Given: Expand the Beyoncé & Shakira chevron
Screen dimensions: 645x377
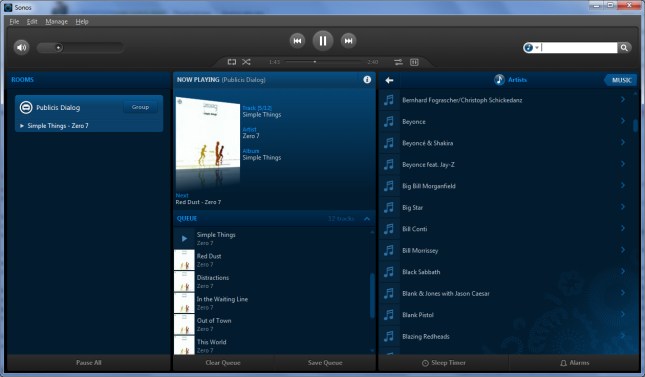Looking at the screenshot, I should tap(623, 142).
